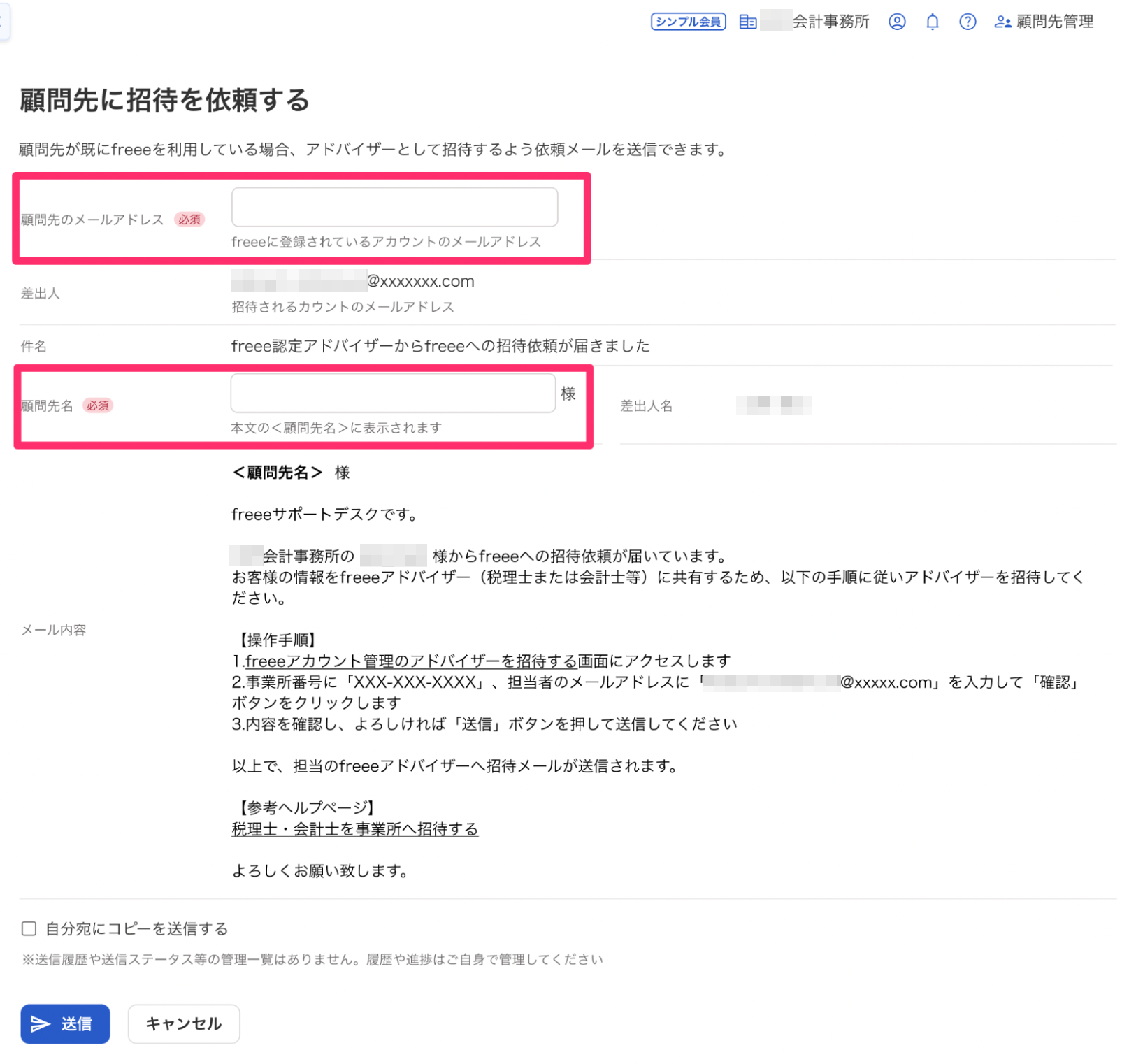Click the 自分宛にコピーを送信する label text

[137, 928]
